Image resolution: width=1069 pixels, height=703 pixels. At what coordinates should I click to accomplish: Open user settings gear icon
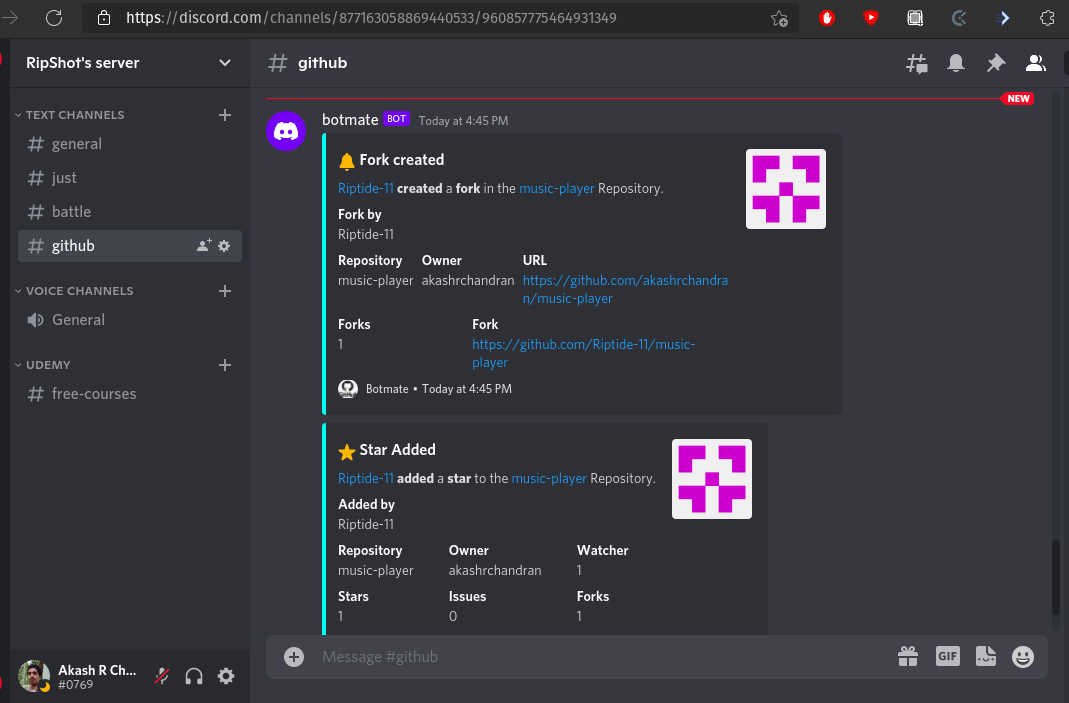(x=226, y=676)
